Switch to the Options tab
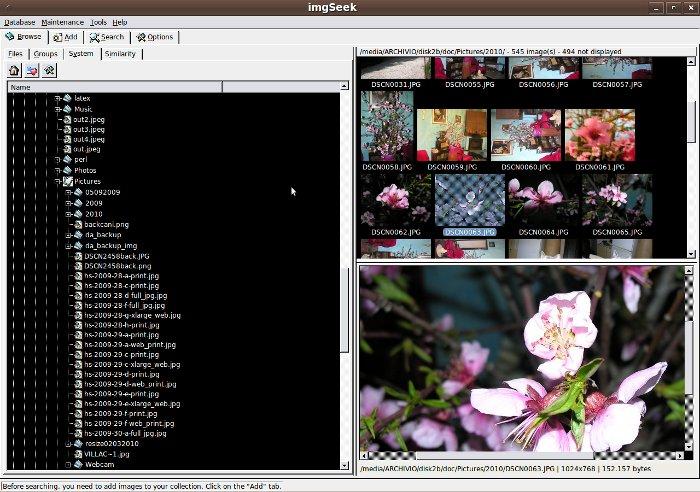The image size is (700, 492). pyautogui.click(x=154, y=37)
